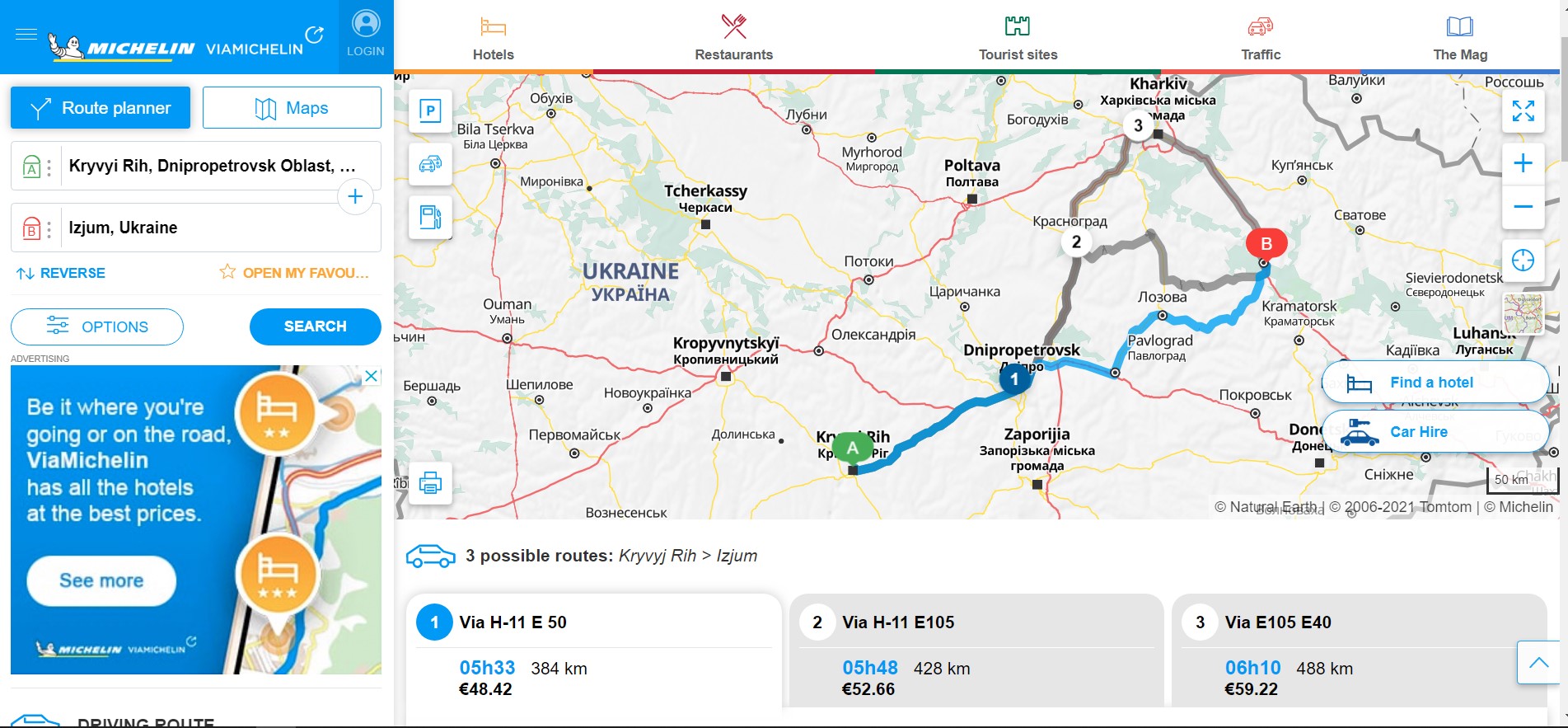Enter fullscreen map view
The width and height of the screenshot is (1568, 728).
click(1523, 111)
